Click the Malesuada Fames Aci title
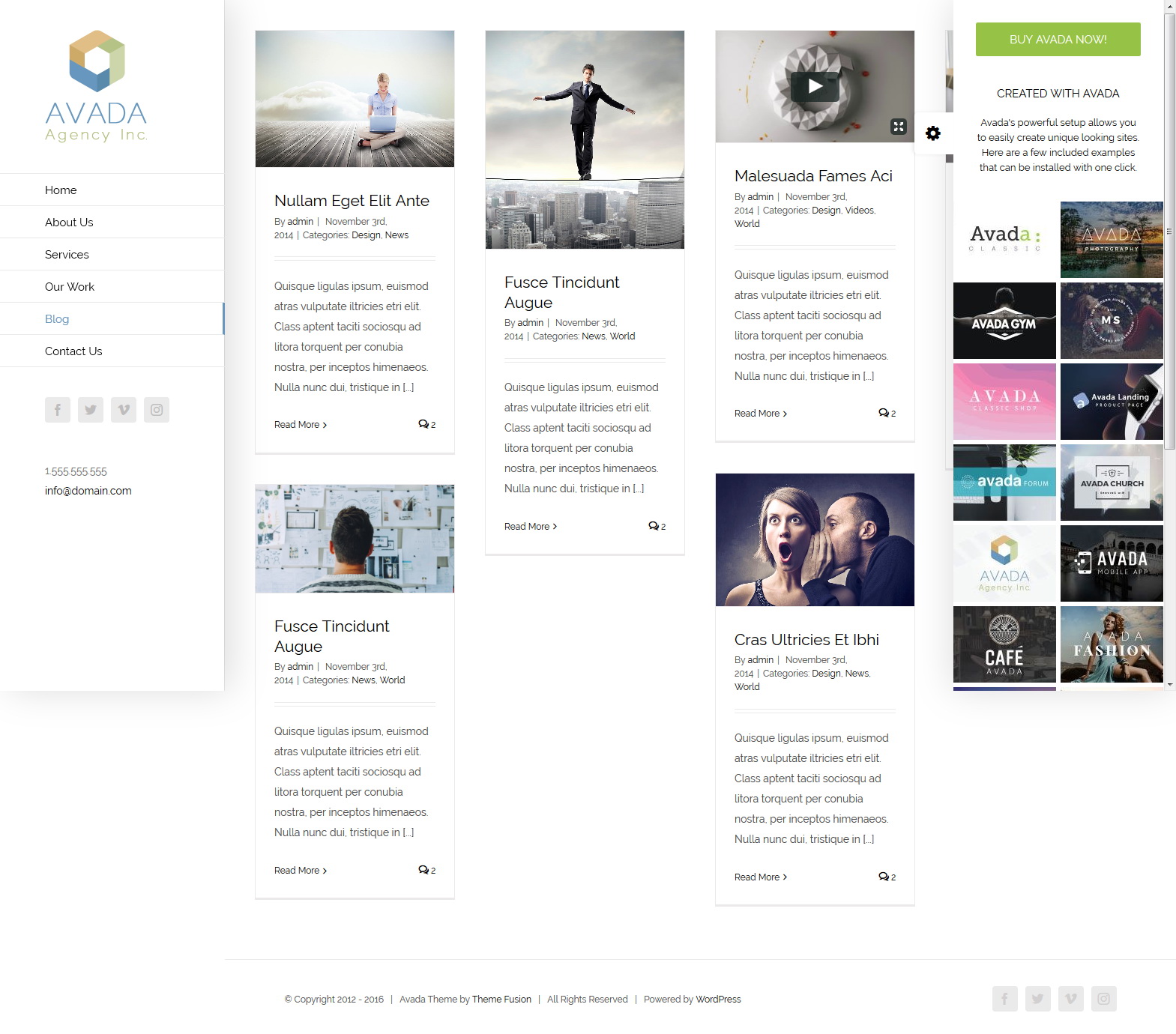The image size is (1176, 1034). pyautogui.click(x=813, y=176)
